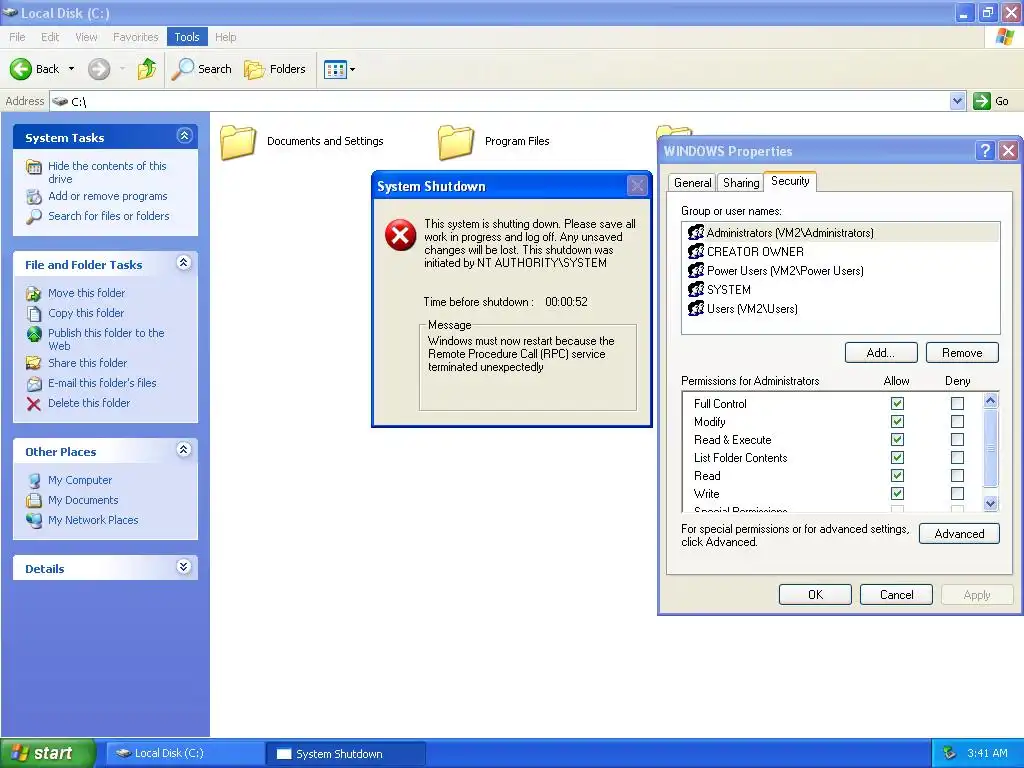Expand the Details panel
The width and height of the screenshot is (1024, 768).
click(x=184, y=566)
